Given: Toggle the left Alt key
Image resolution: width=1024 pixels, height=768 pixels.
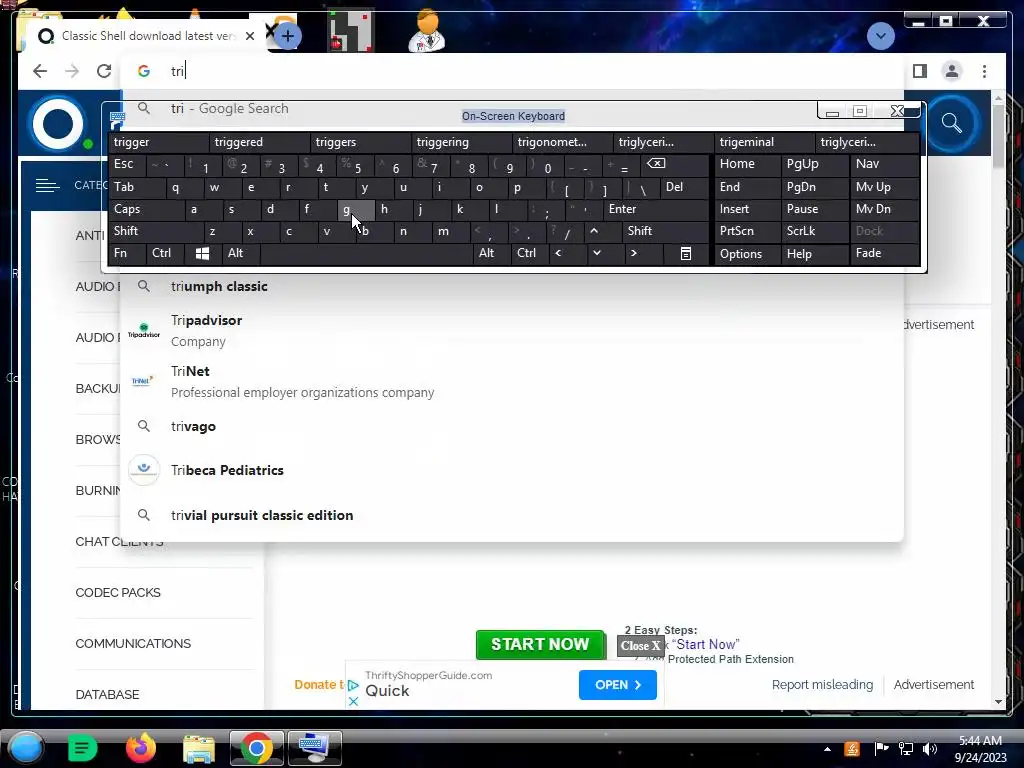Looking at the screenshot, I should click(x=240, y=253).
